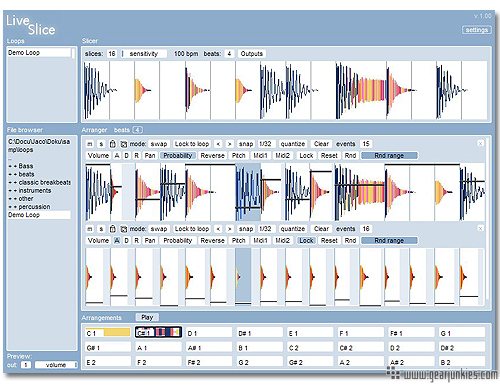Image resolution: width=500 pixels, height=385 pixels.
Task: Click the loop icon on second arranger track
Action: (x=124, y=229)
